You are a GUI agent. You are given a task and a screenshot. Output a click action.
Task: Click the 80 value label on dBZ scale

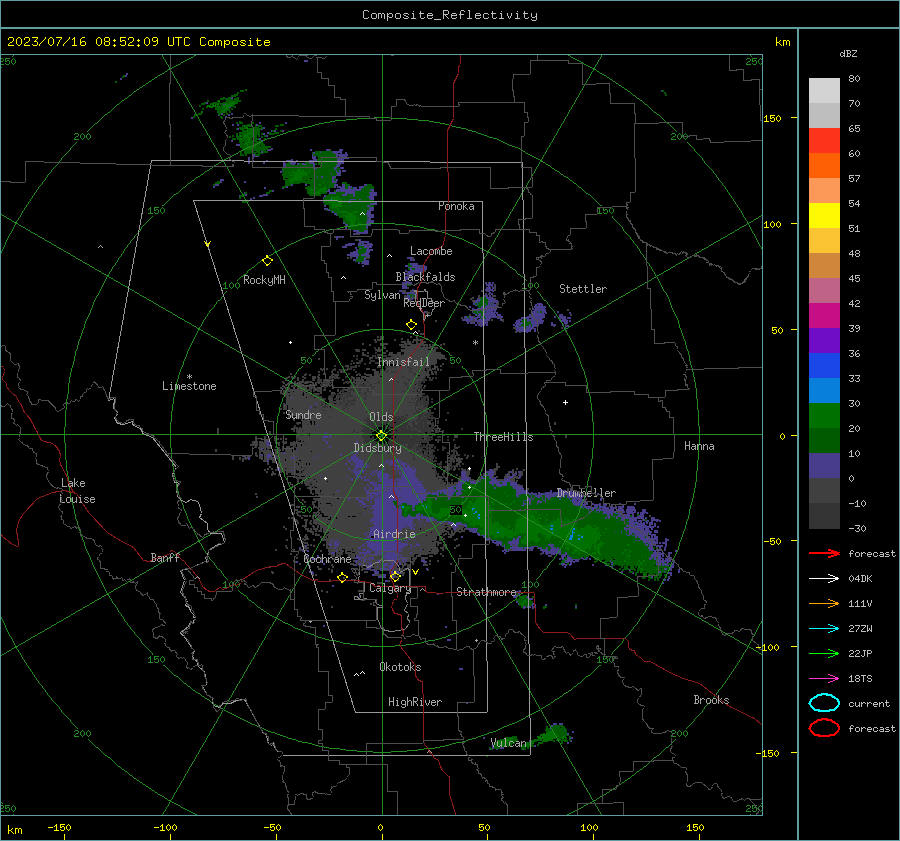click(854, 79)
